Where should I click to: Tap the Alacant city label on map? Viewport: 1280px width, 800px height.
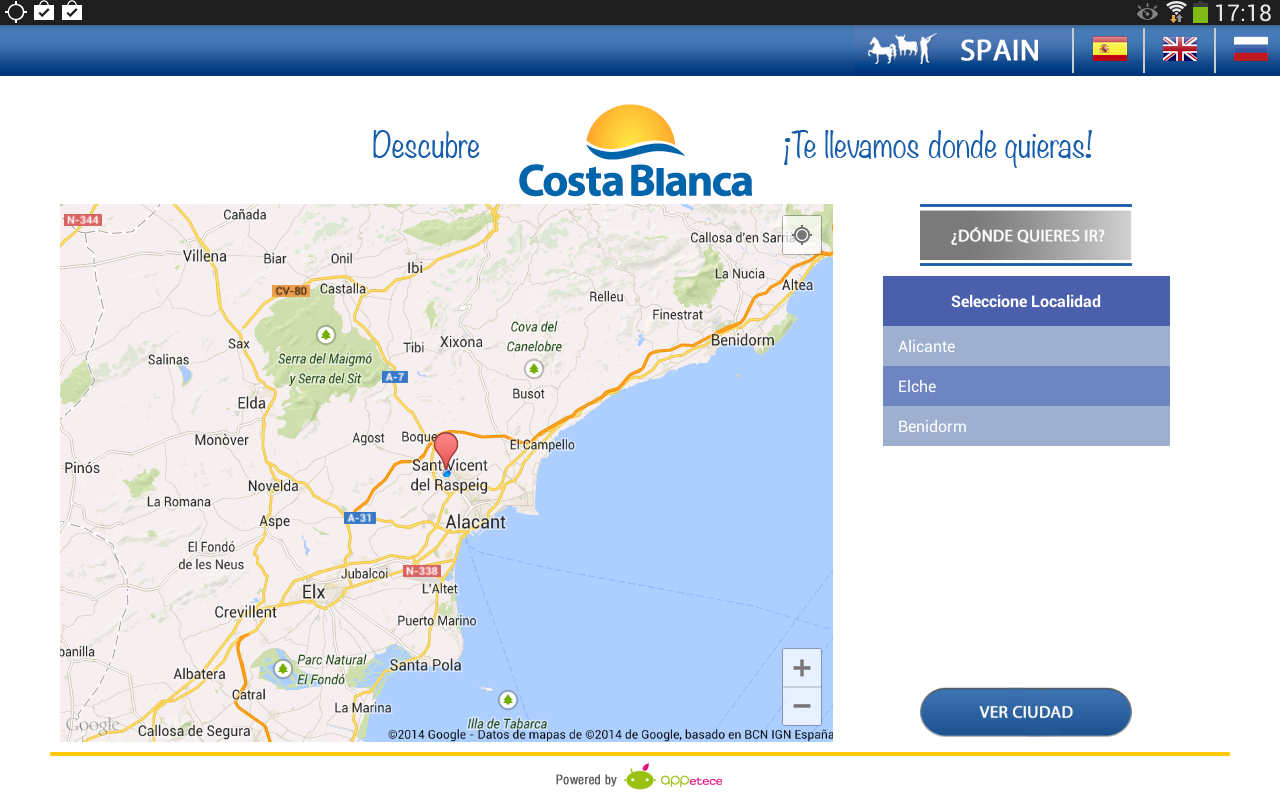coord(475,522)
